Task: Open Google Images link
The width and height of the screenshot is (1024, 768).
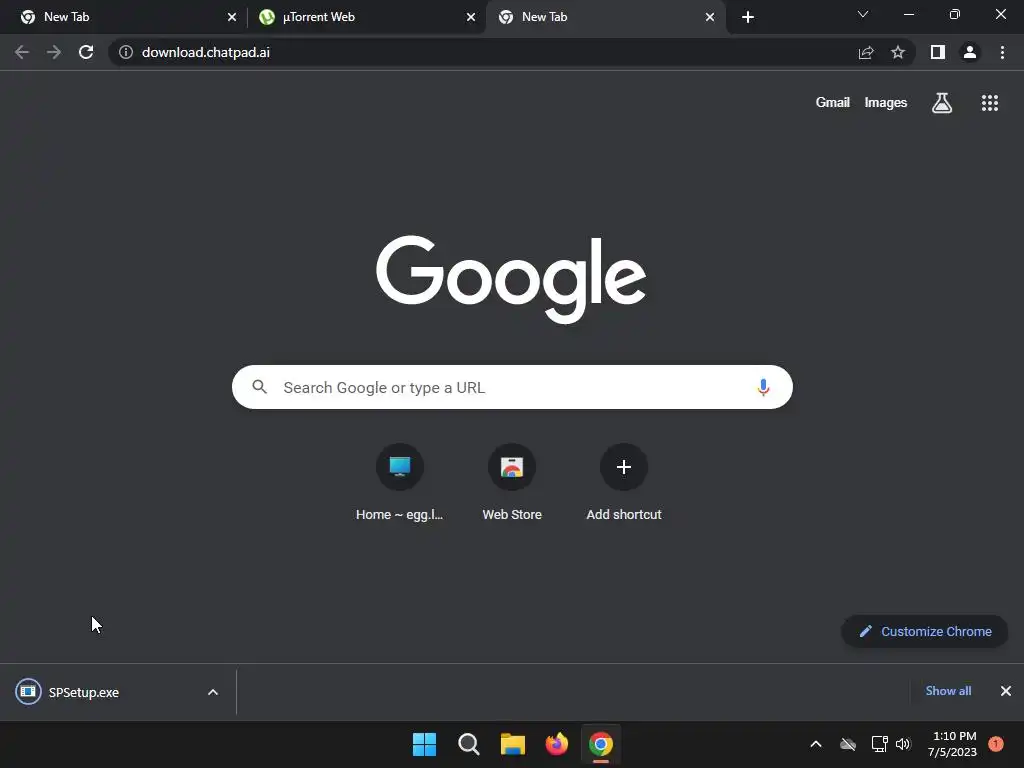Action: (886, 103)
